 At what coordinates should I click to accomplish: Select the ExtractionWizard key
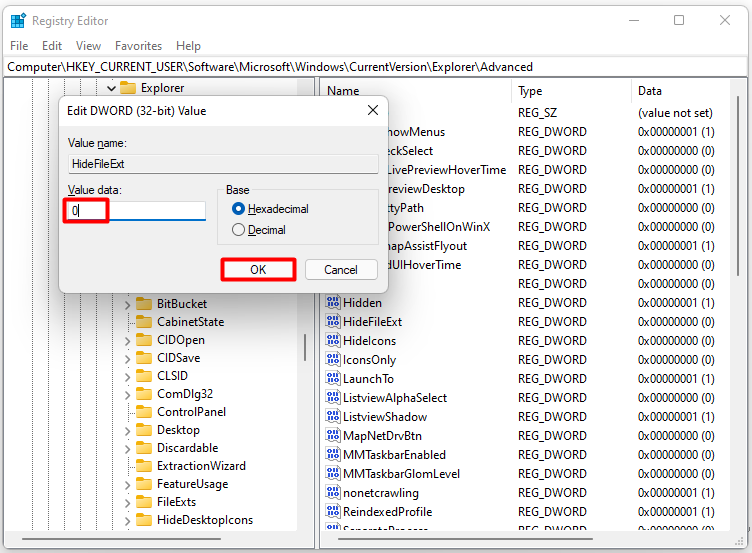(201, 466)
